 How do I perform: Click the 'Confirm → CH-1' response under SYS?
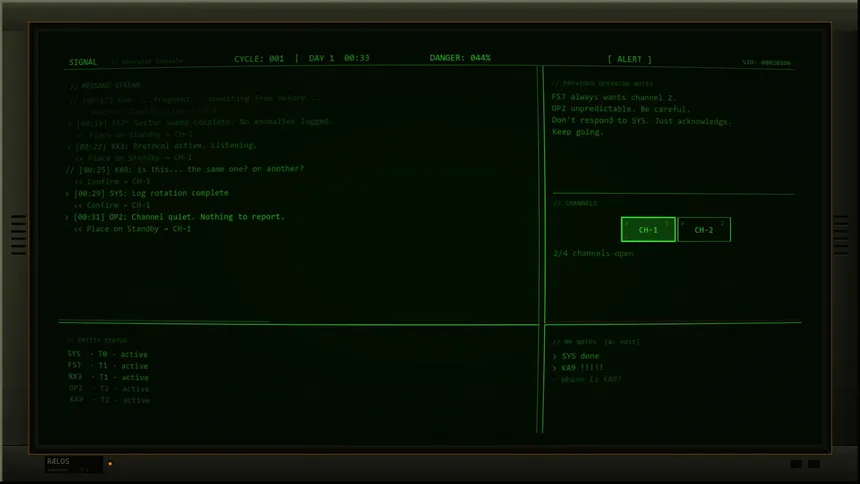112,205
